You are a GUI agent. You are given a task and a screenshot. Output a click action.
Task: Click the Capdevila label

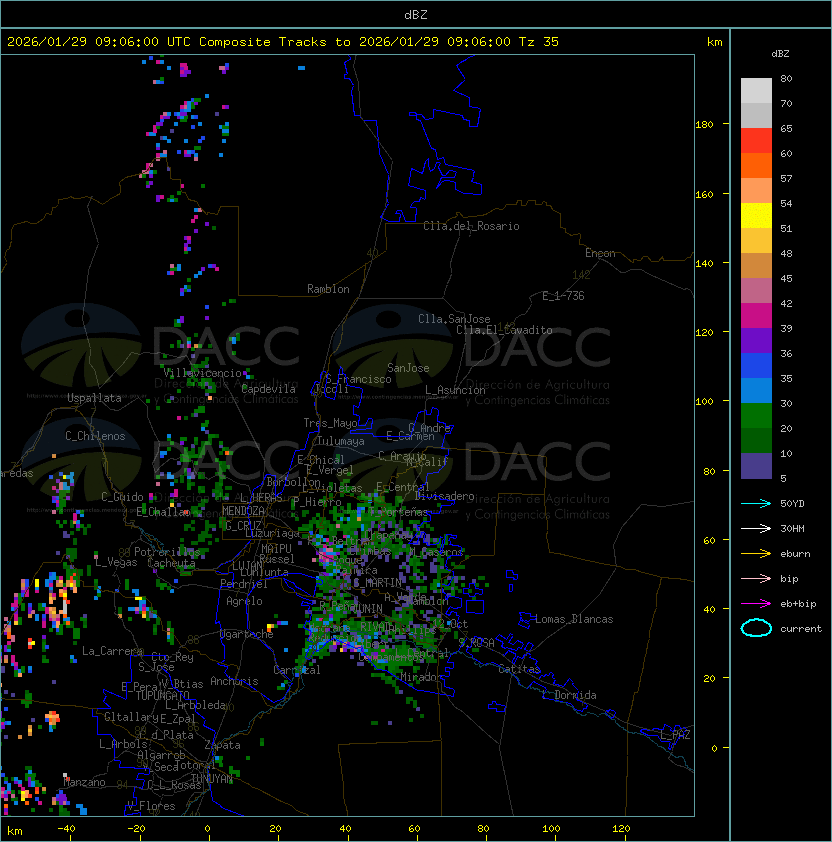pos(268,389)
